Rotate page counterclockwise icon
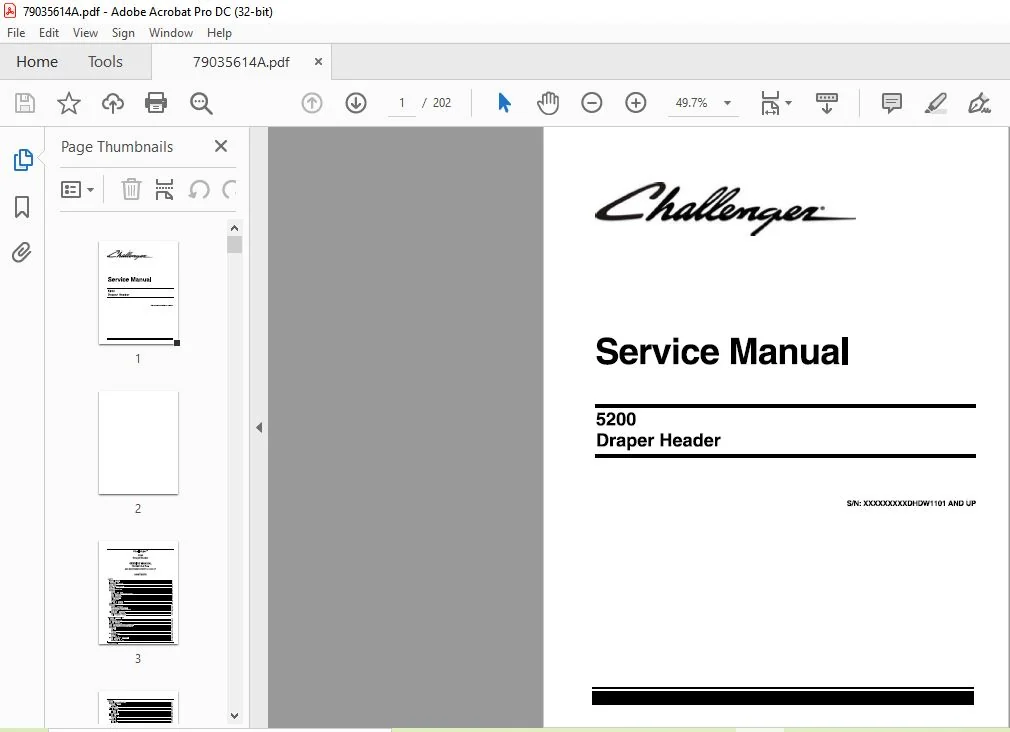 click(199, 189)
